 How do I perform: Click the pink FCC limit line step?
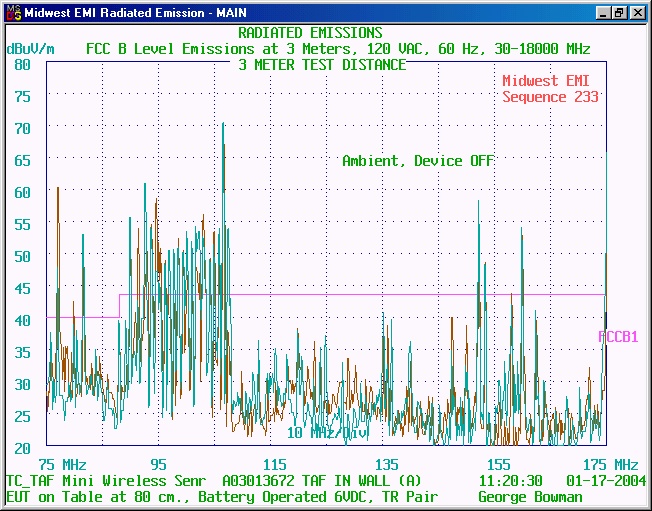pyautogui.click(x=120, y=305)
